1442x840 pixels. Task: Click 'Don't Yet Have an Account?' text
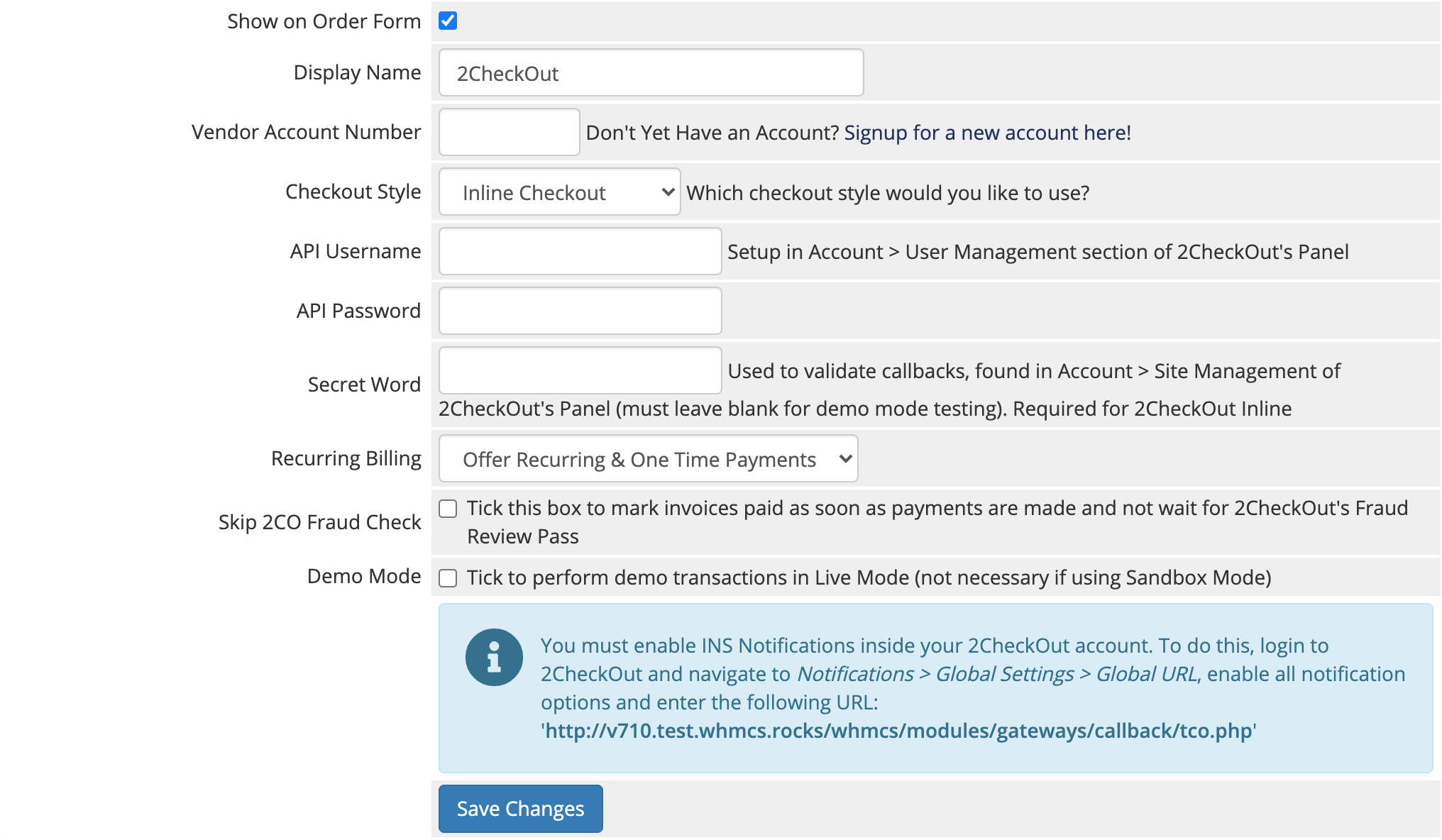tap(712, 133)
